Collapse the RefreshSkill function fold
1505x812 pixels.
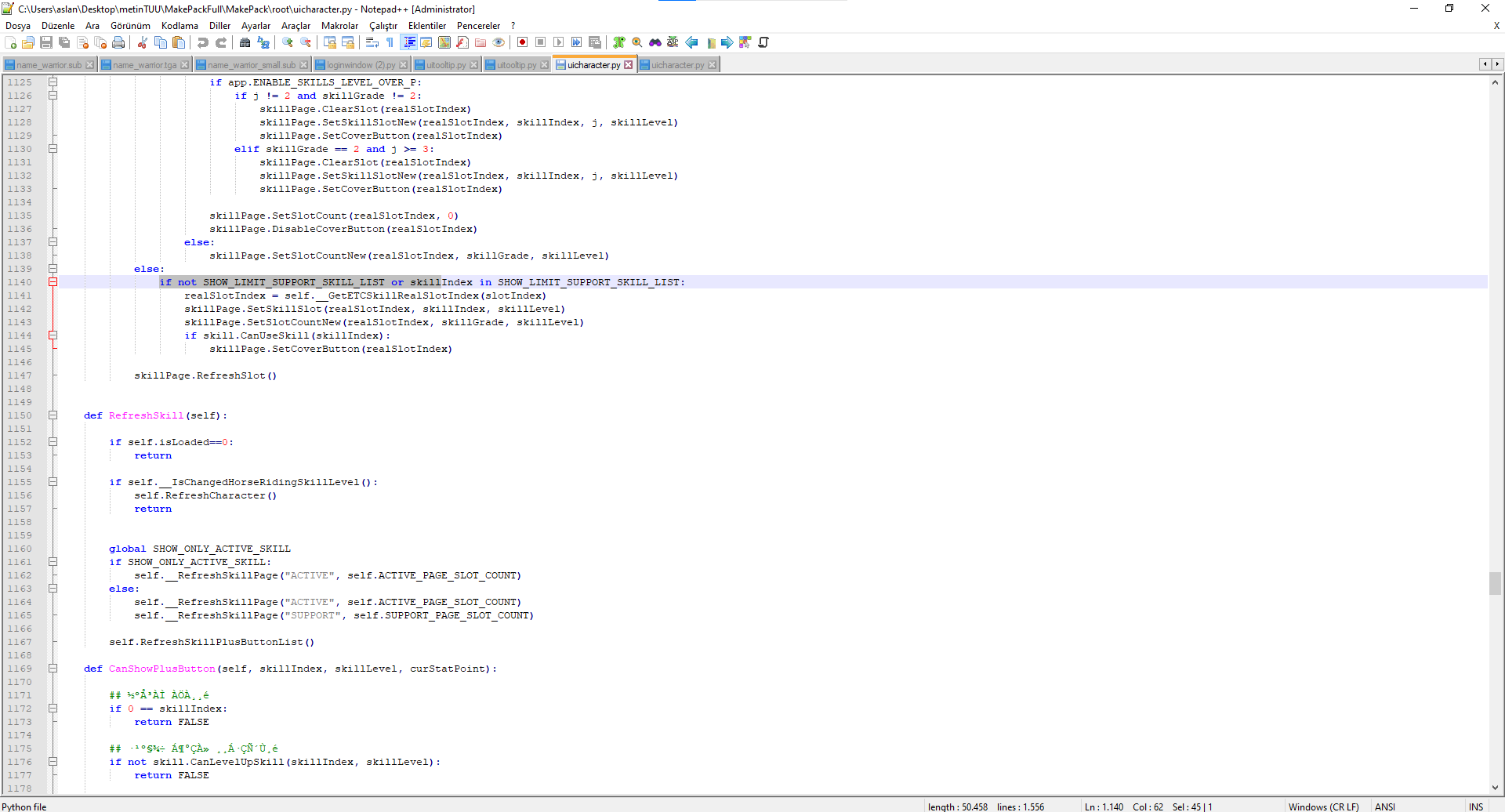pos(53,415)
